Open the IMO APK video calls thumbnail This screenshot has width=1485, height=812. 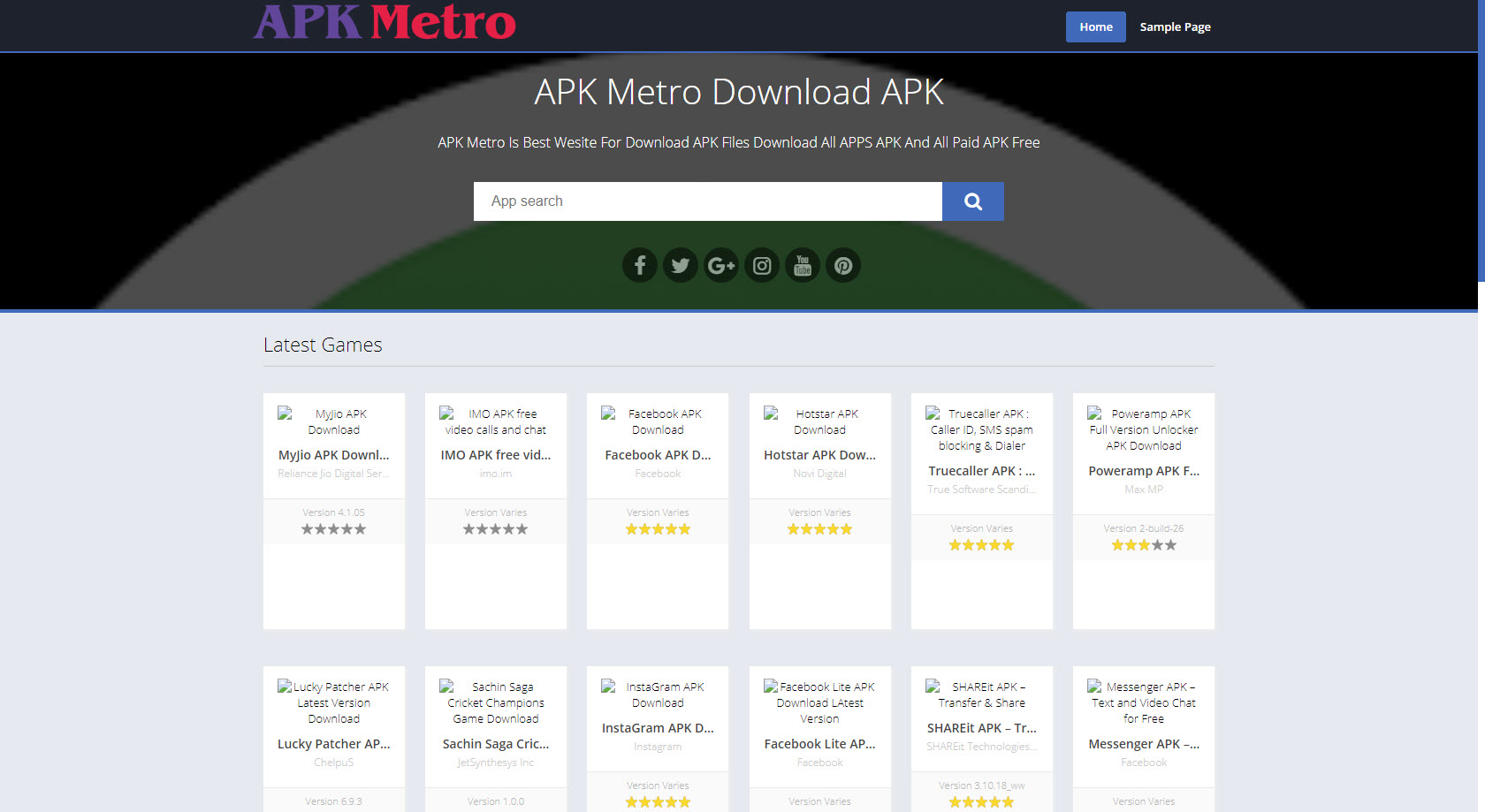495,421
